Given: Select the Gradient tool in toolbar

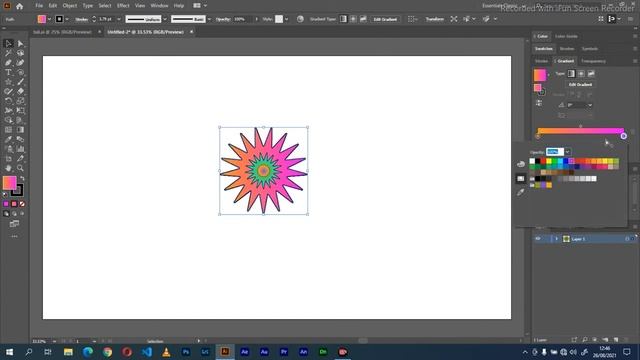Looking at the screenshot, I should click(20, 130).
